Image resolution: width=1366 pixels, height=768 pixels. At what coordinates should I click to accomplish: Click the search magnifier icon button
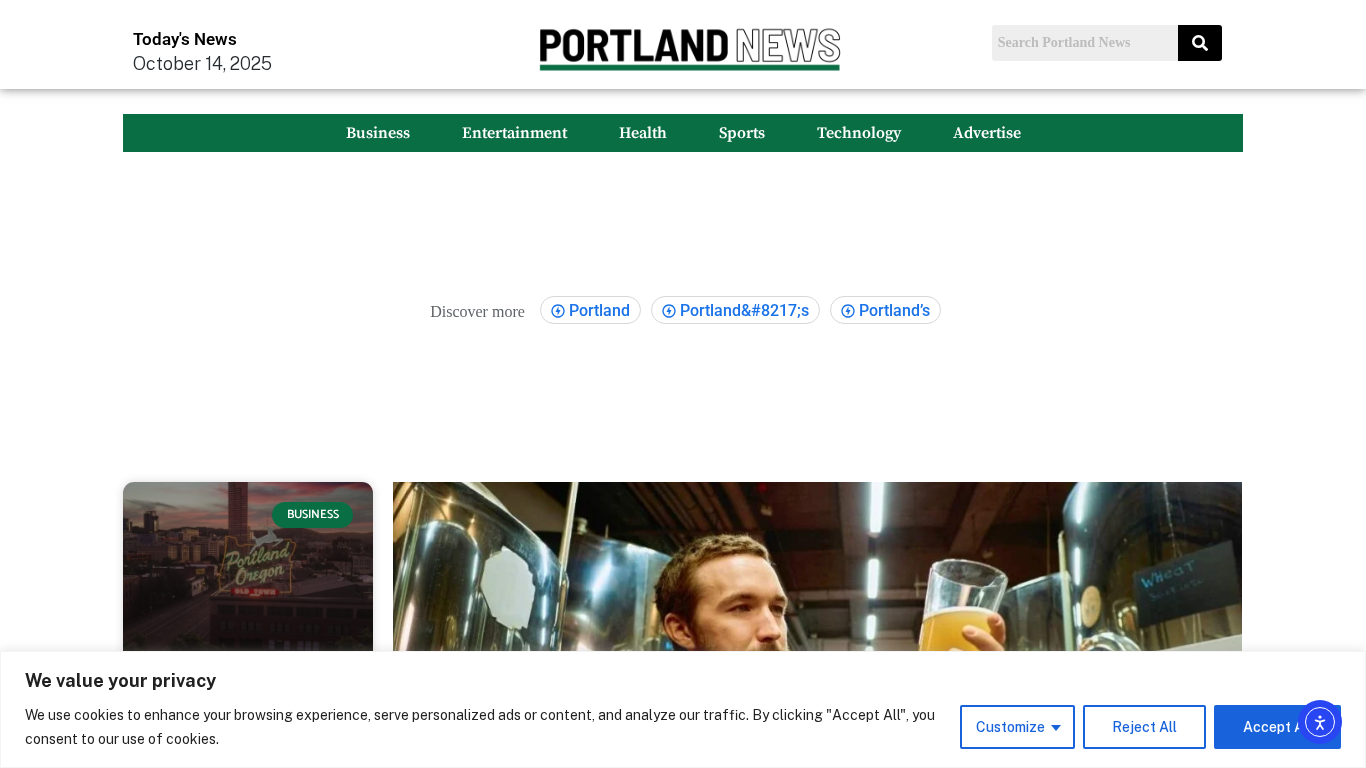point(1199,43)
